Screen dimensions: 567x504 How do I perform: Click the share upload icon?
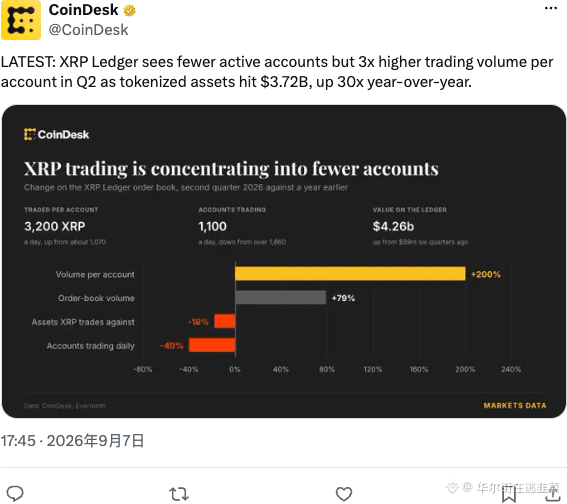552,494
